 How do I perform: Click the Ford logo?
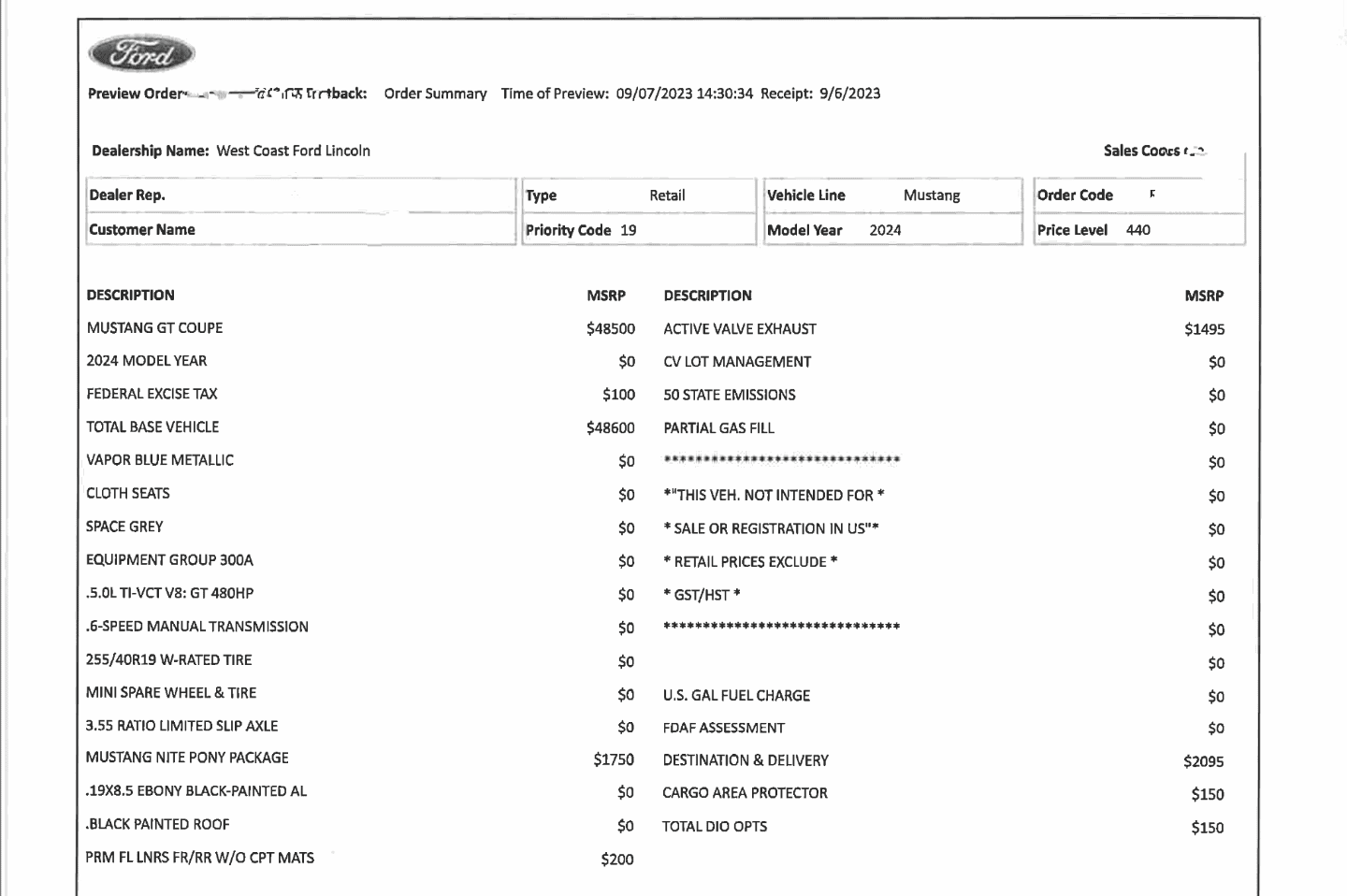tap(141, 54)
